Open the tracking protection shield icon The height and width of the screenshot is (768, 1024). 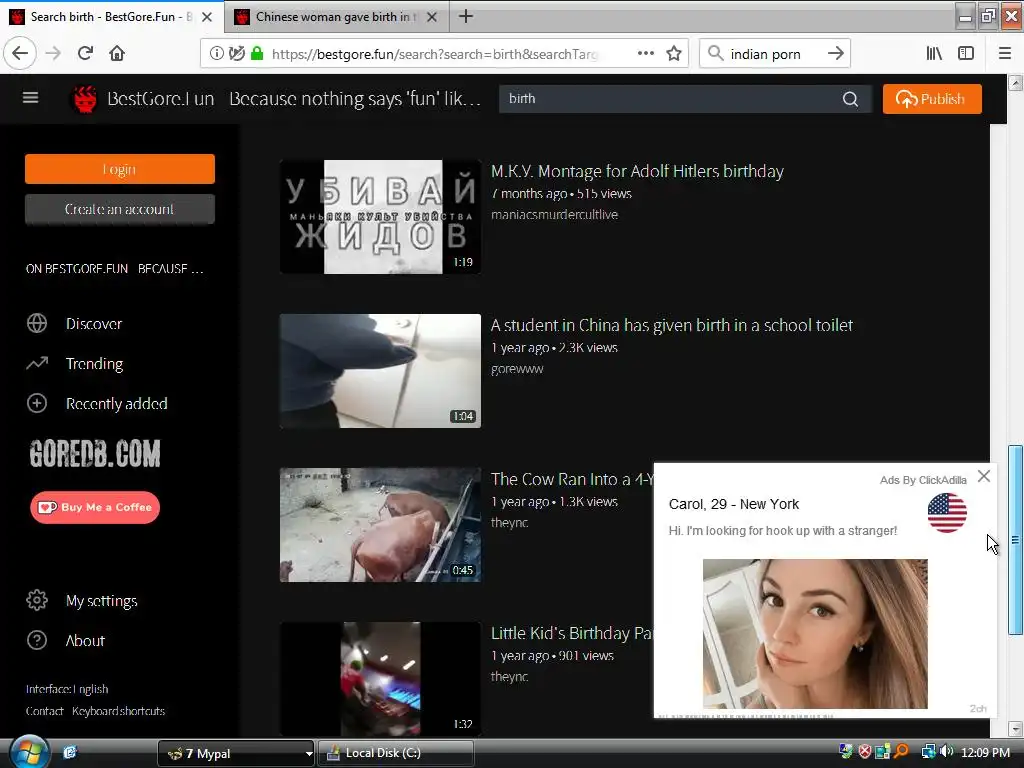click(x=237, y=54)
